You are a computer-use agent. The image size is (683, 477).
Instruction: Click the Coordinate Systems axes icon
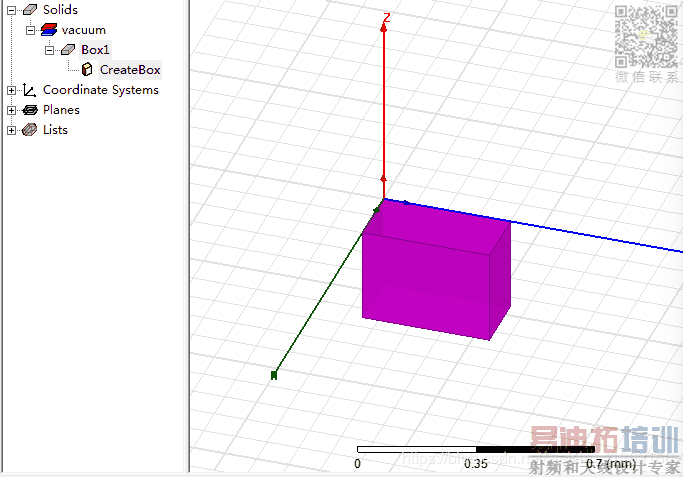tap(30, 90)
